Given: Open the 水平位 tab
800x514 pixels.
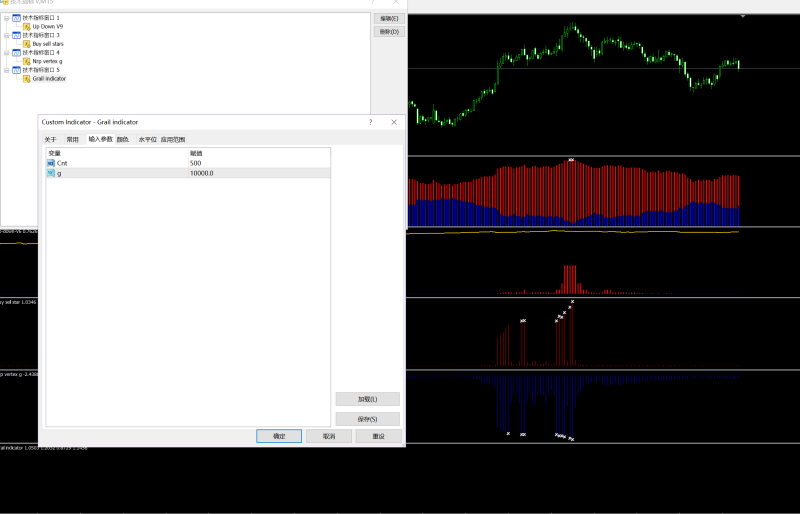Looking at the screenshot, I should 147,139.
